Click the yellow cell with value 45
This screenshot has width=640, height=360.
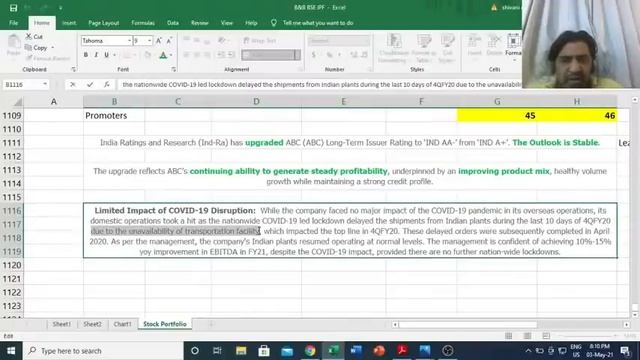pyautogui.click(x=497, y=116)
